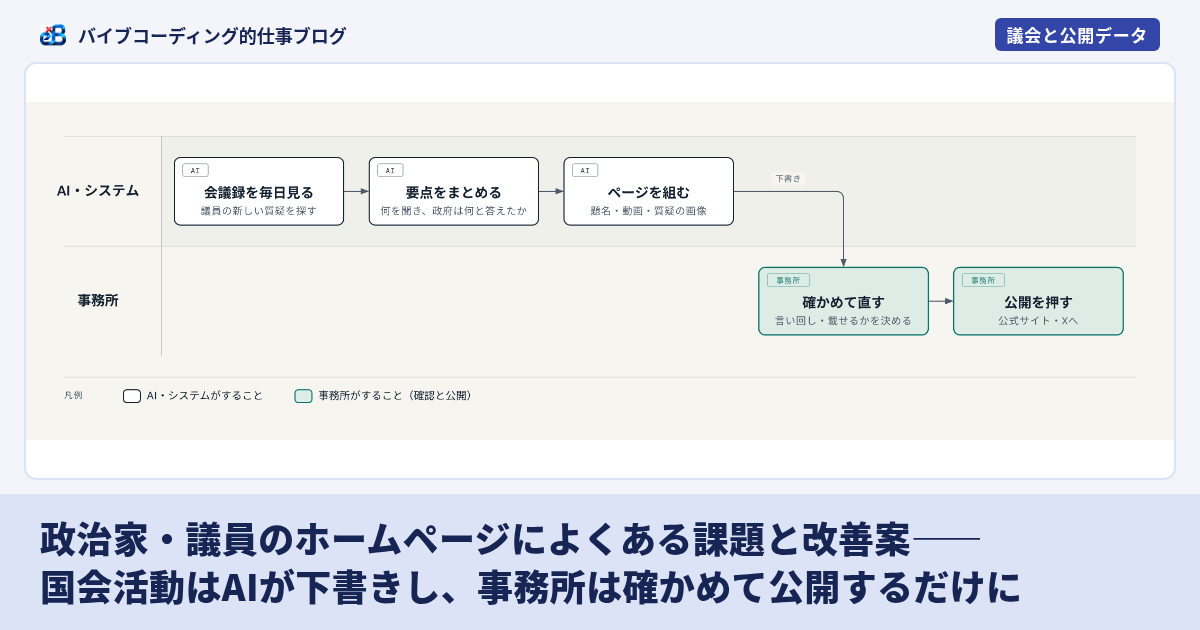Click legend text 事務所がすること（確認と公開）

pyautogui.click(x=397, y=396)
